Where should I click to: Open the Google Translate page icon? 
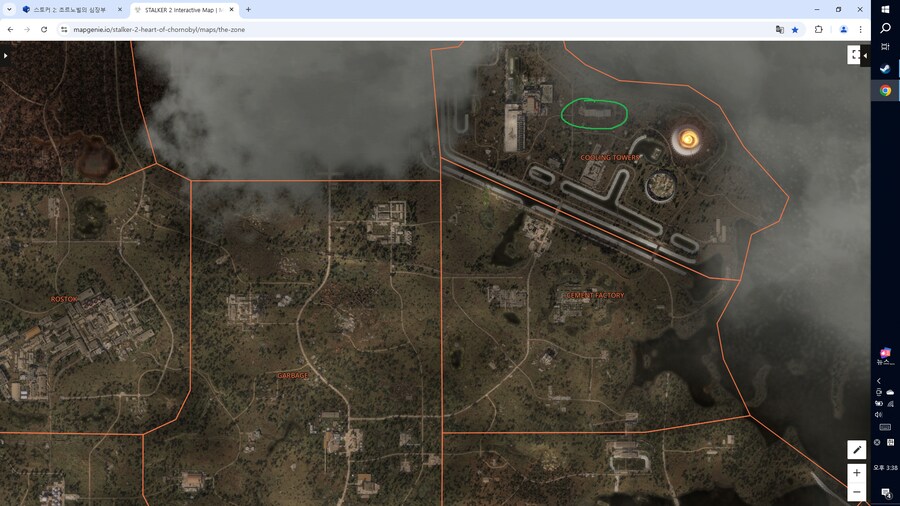(x=779, y=30)
